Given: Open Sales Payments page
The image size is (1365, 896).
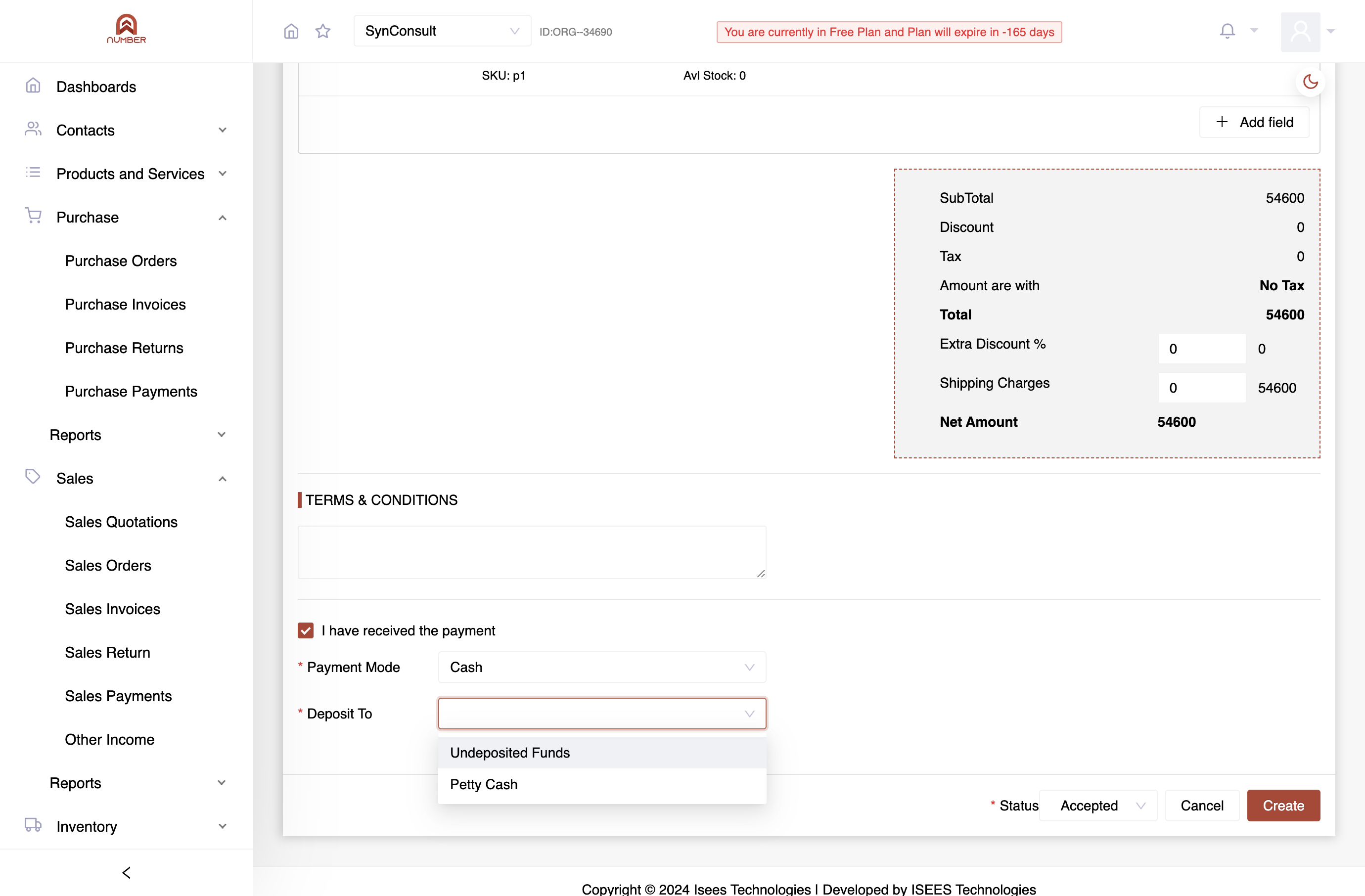Looking at the screenshot, I should [118, 696].
